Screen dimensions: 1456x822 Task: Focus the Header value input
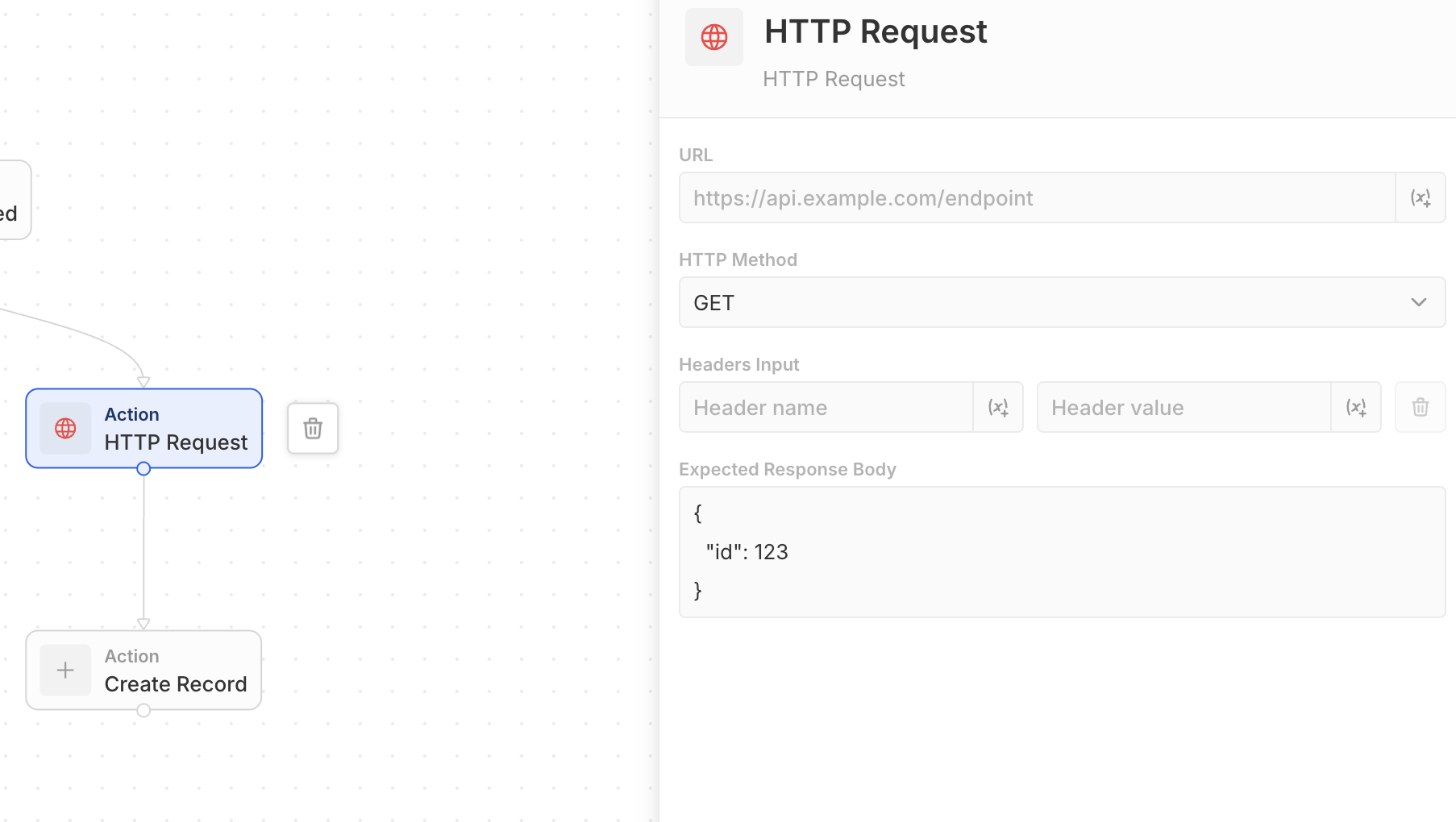tap(1184, 407)
